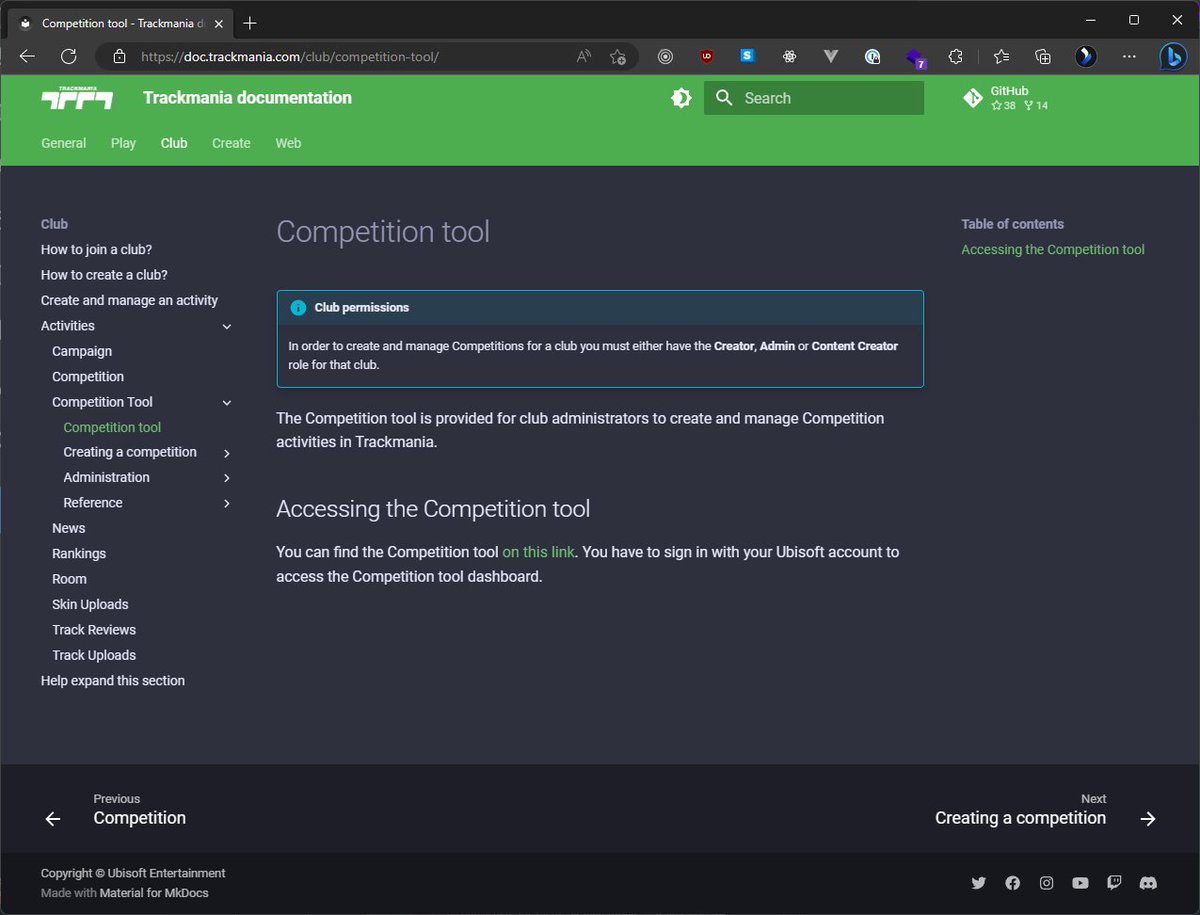Open the YouTube social link
1200x915 pixels.
point(1080,883)
